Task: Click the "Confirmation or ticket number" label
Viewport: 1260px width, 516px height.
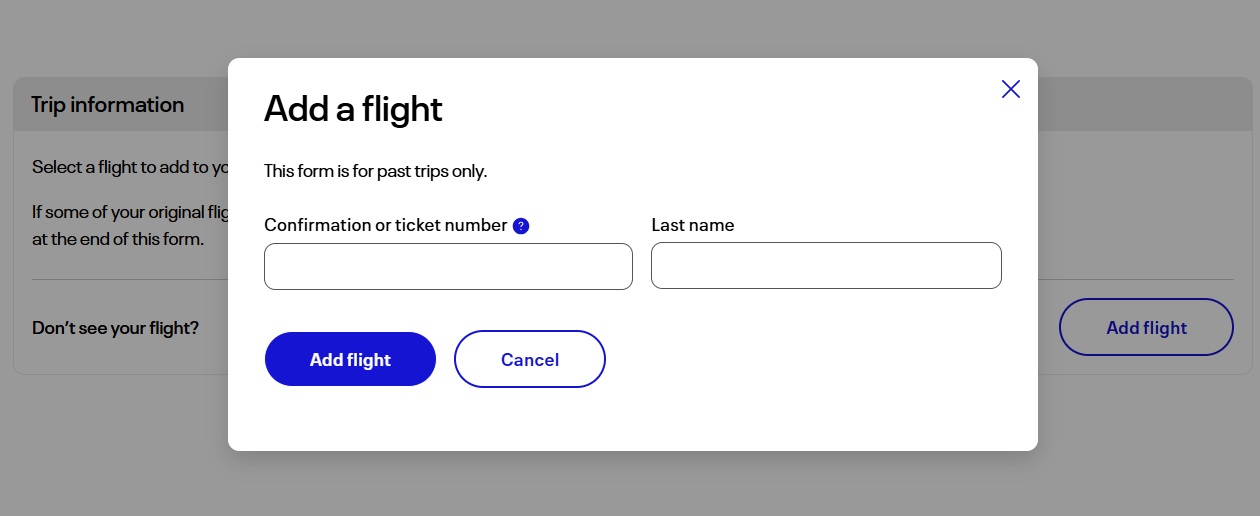Action: click(x=385, y=225)
